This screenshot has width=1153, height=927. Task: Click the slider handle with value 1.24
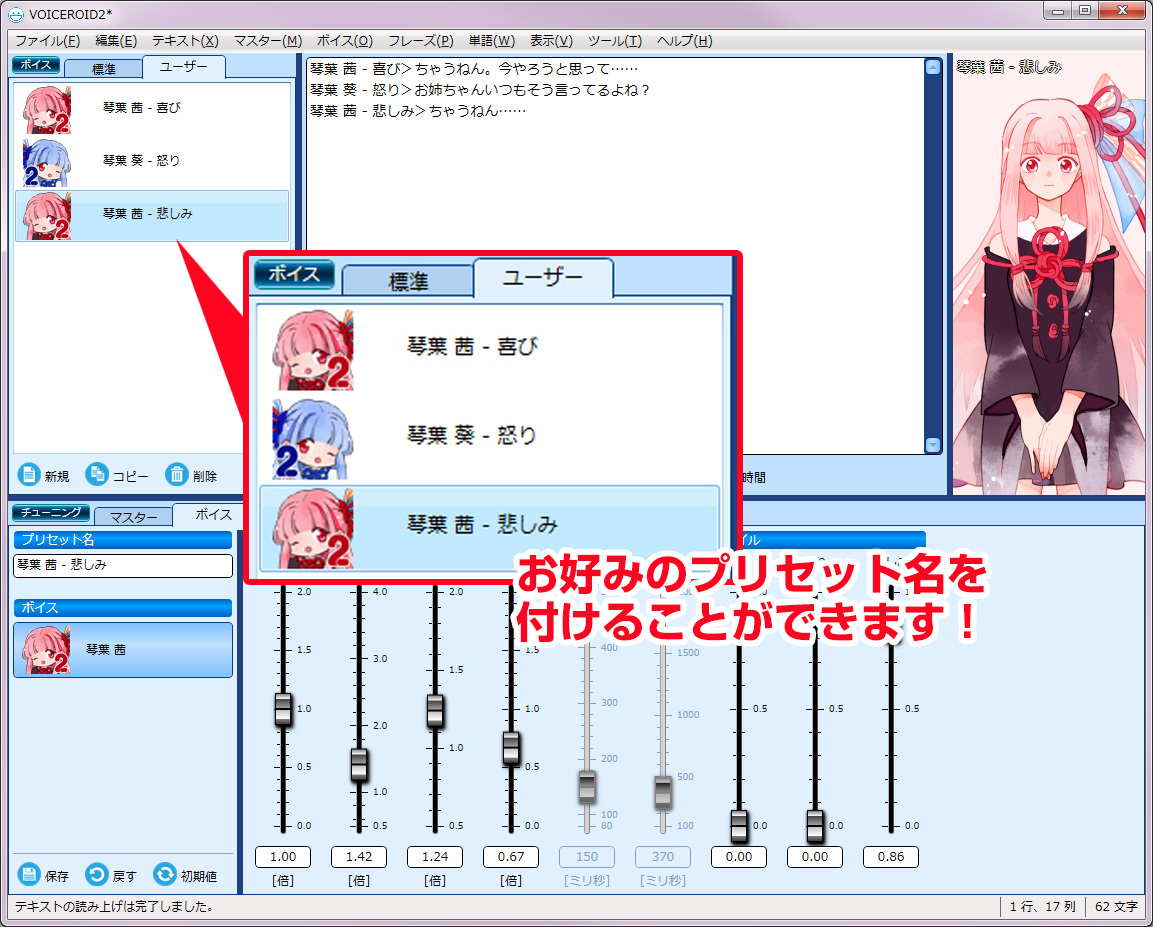(435, 711)
